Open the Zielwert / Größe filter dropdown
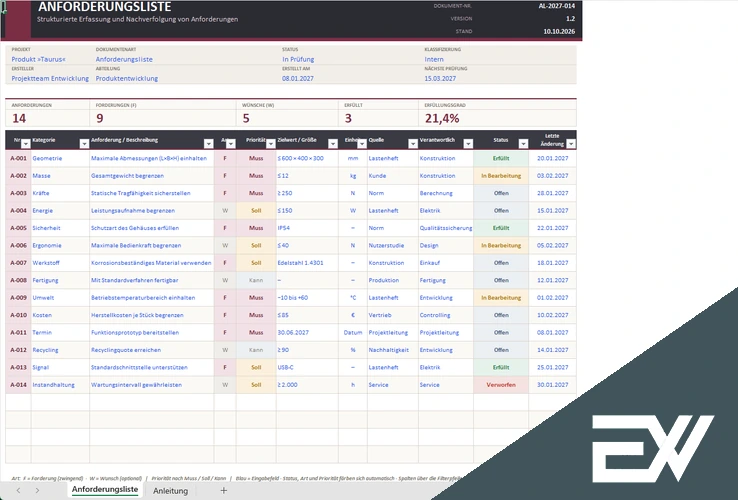738x500 pixels. [x=333, y=144]
